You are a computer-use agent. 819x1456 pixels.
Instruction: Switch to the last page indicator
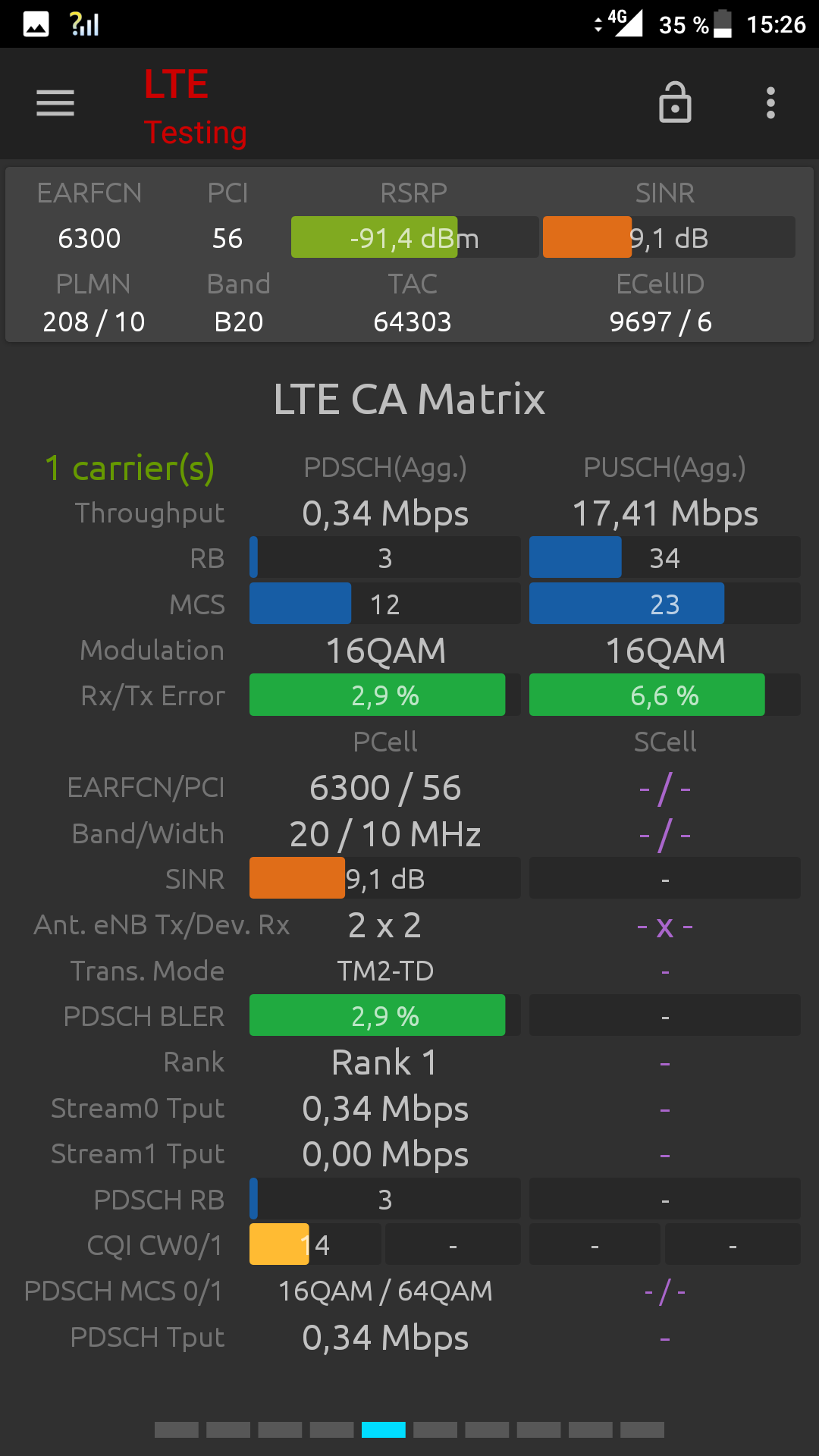pyautogui.click(x=642, y=1429)
